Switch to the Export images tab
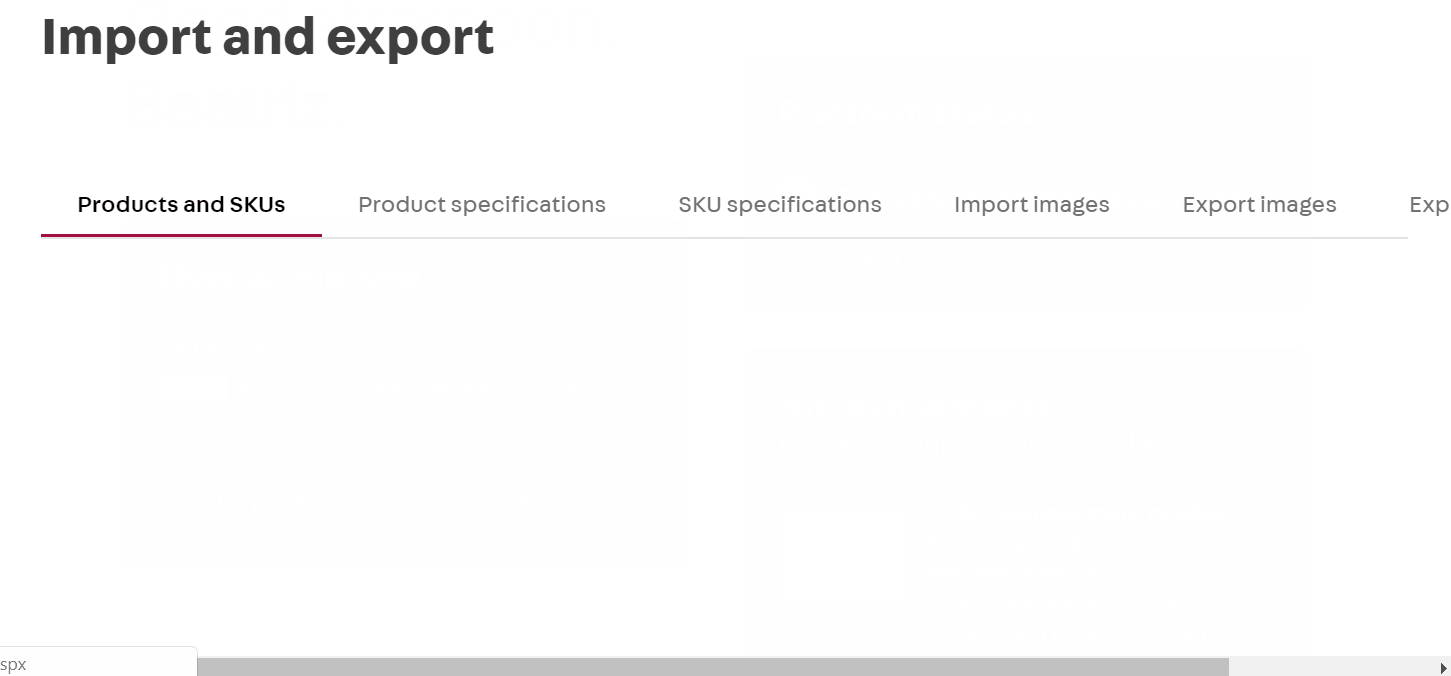1451x676 pixels. [x=1260, y=204]
